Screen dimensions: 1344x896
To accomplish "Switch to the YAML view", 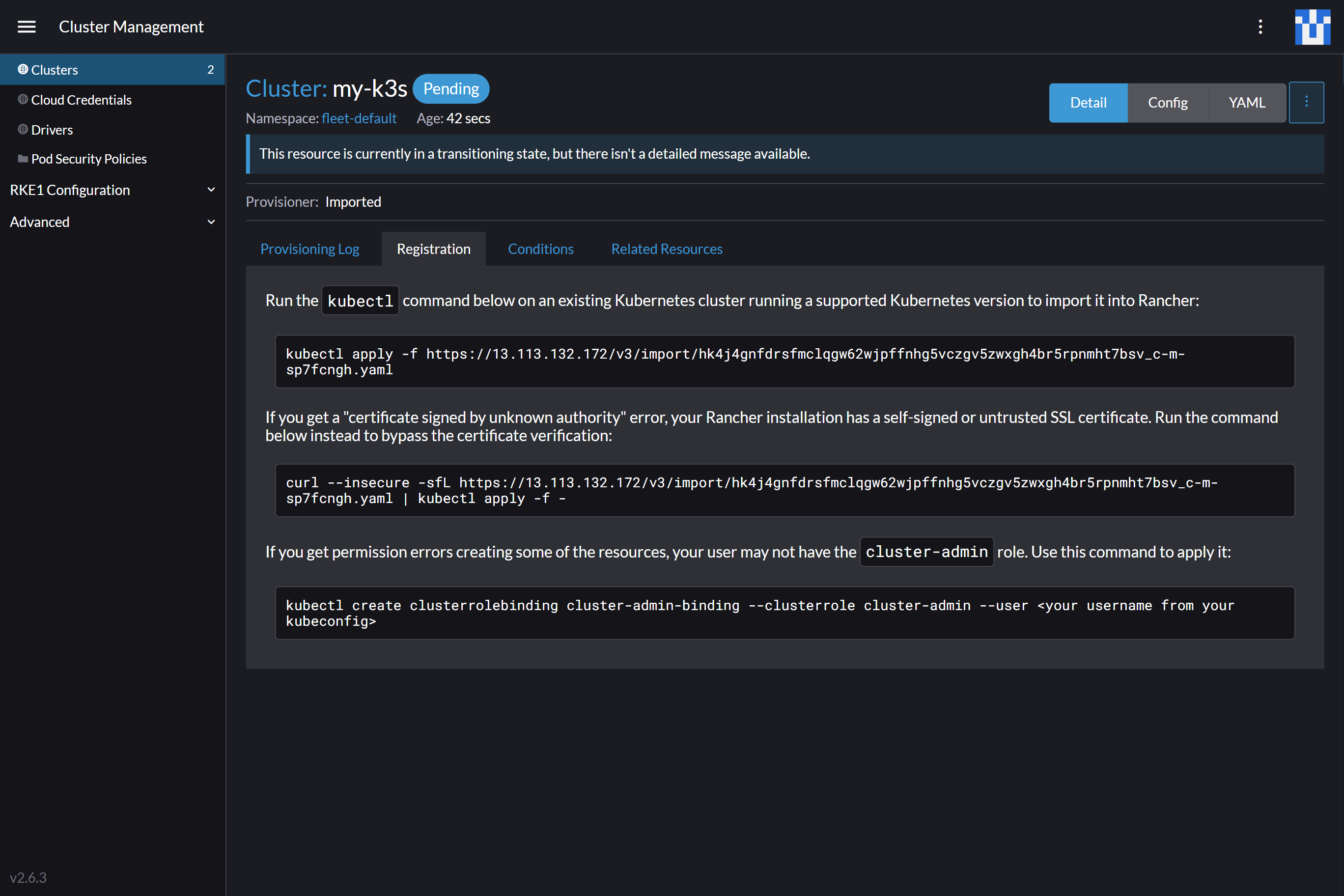I will point(1247,102).
